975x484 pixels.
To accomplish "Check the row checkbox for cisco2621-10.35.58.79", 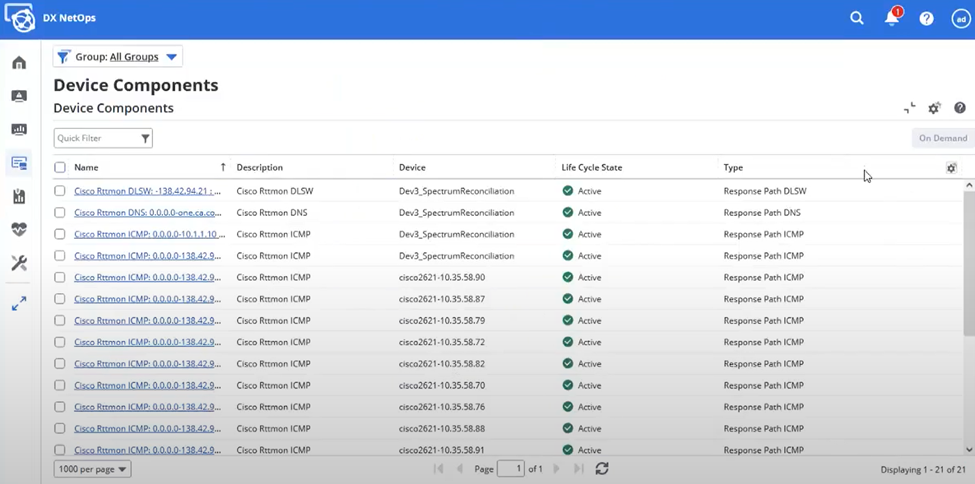I will click(60, 320).
